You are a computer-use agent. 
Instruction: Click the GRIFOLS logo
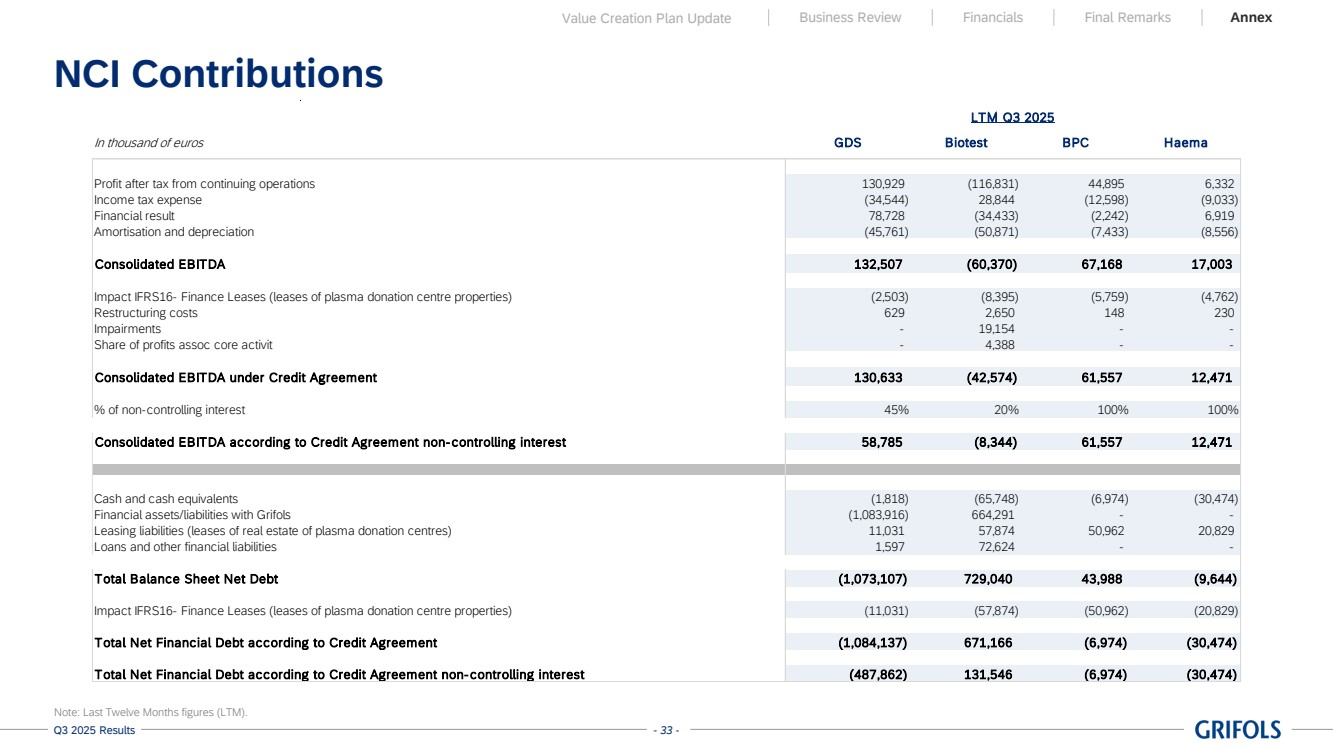click(1237, 730)
